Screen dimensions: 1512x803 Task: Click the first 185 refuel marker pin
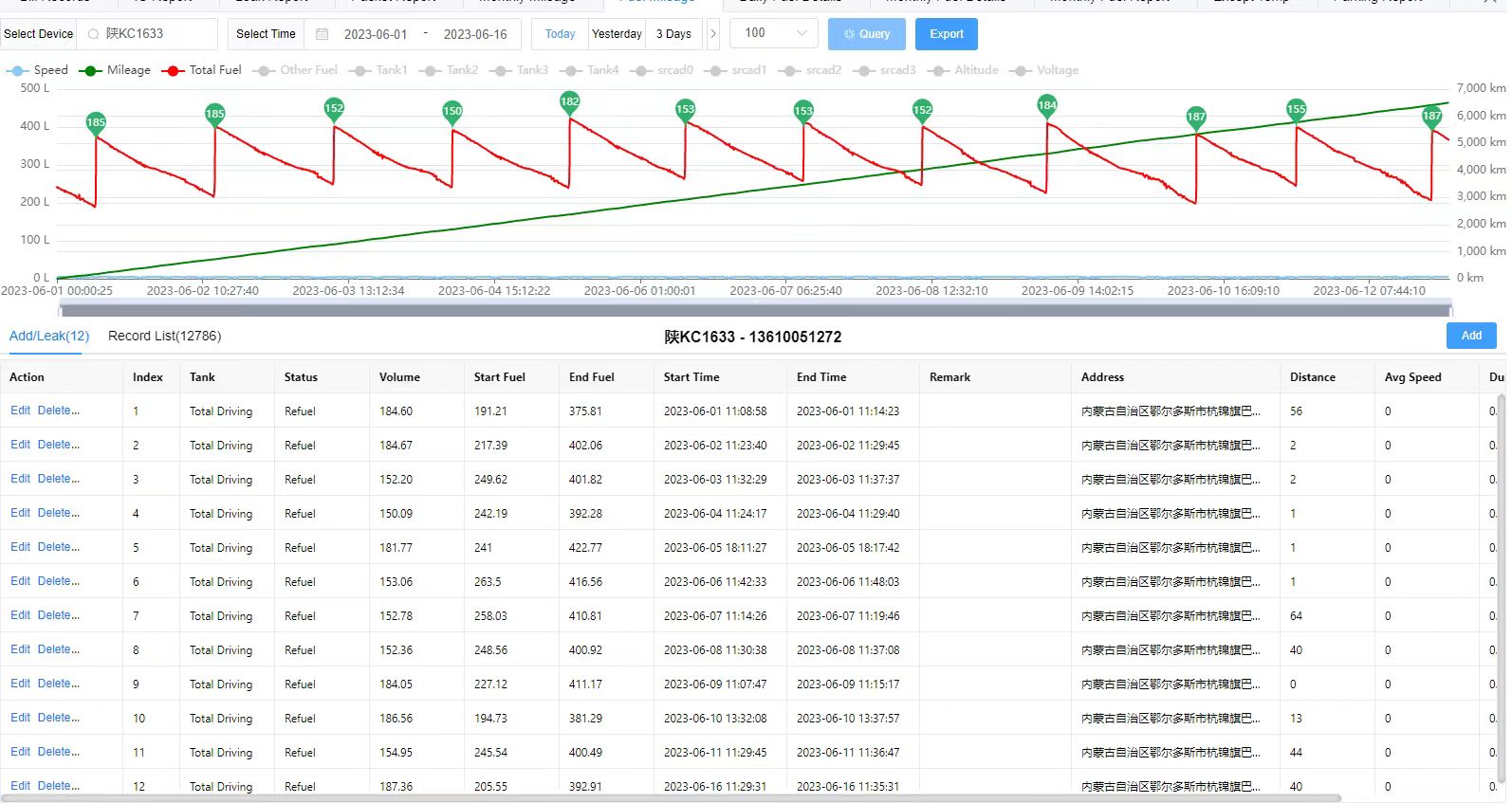tap(96, 122)
